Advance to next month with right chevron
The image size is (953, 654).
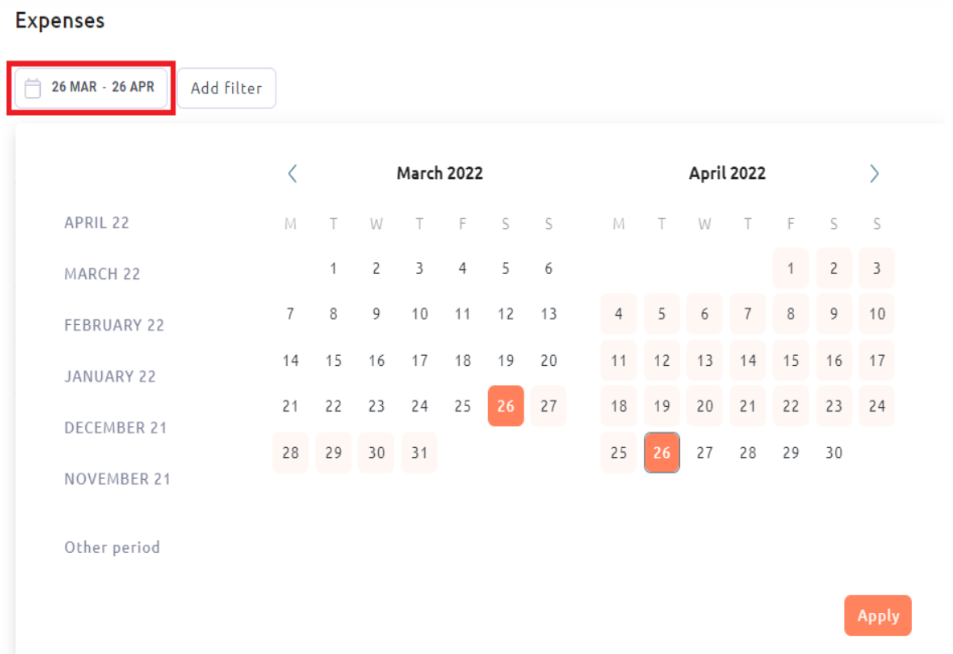click(x=874, y=174)
